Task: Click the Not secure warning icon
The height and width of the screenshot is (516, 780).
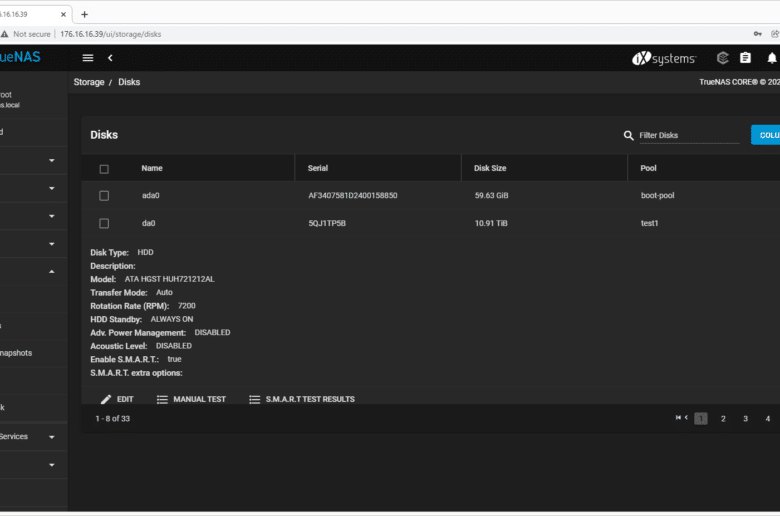Action: coord(4,34)
